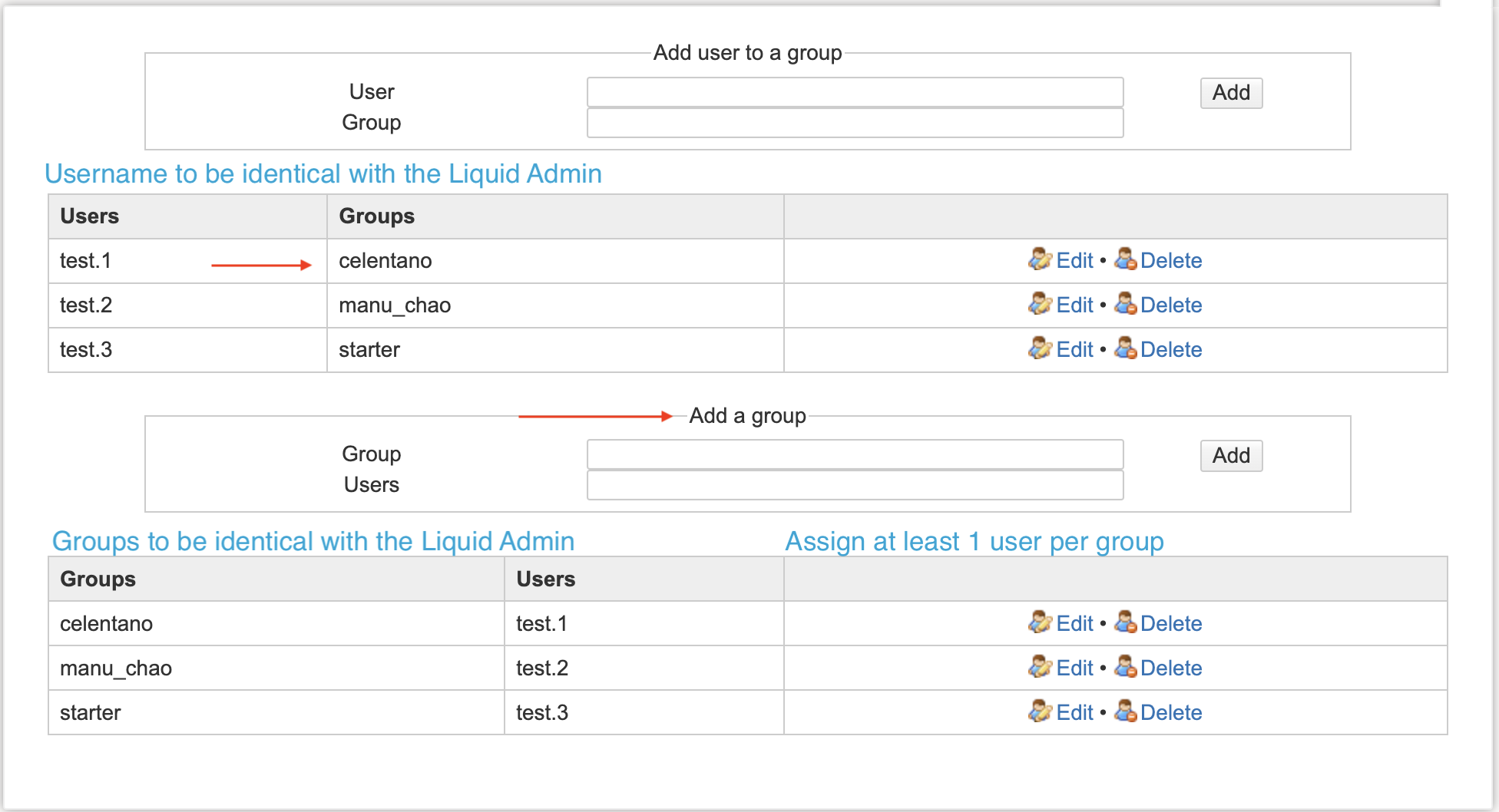The image size is (1499, 812).
Task: Click the Delete link for user test.2
Action: (1171, 305)
